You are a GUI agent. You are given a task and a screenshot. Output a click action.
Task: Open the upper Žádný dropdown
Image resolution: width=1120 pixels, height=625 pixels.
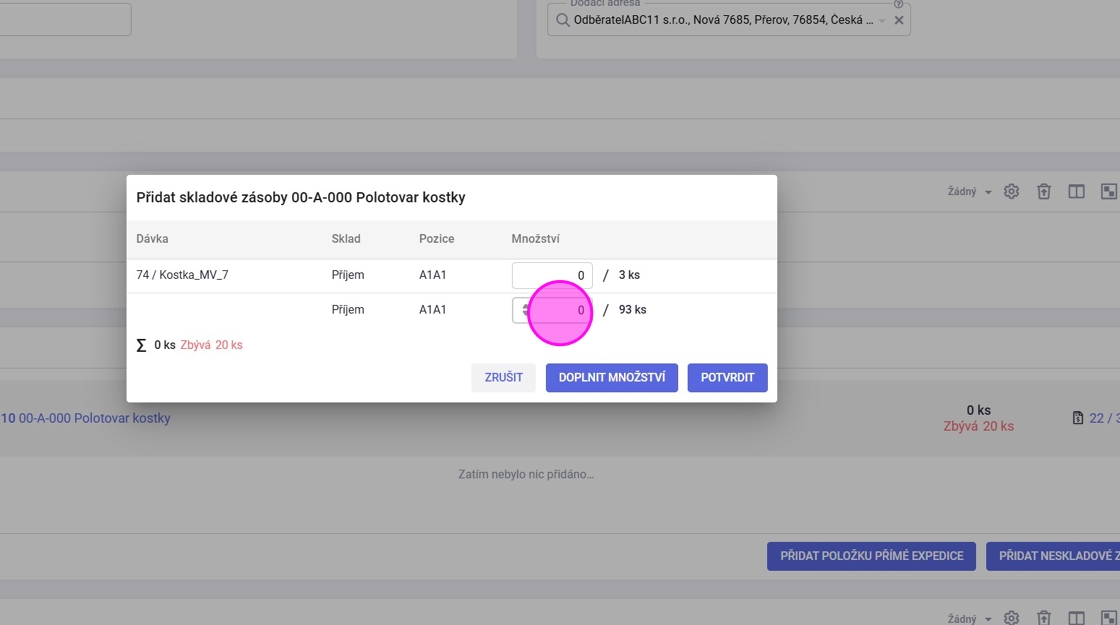tap(969, 191)
